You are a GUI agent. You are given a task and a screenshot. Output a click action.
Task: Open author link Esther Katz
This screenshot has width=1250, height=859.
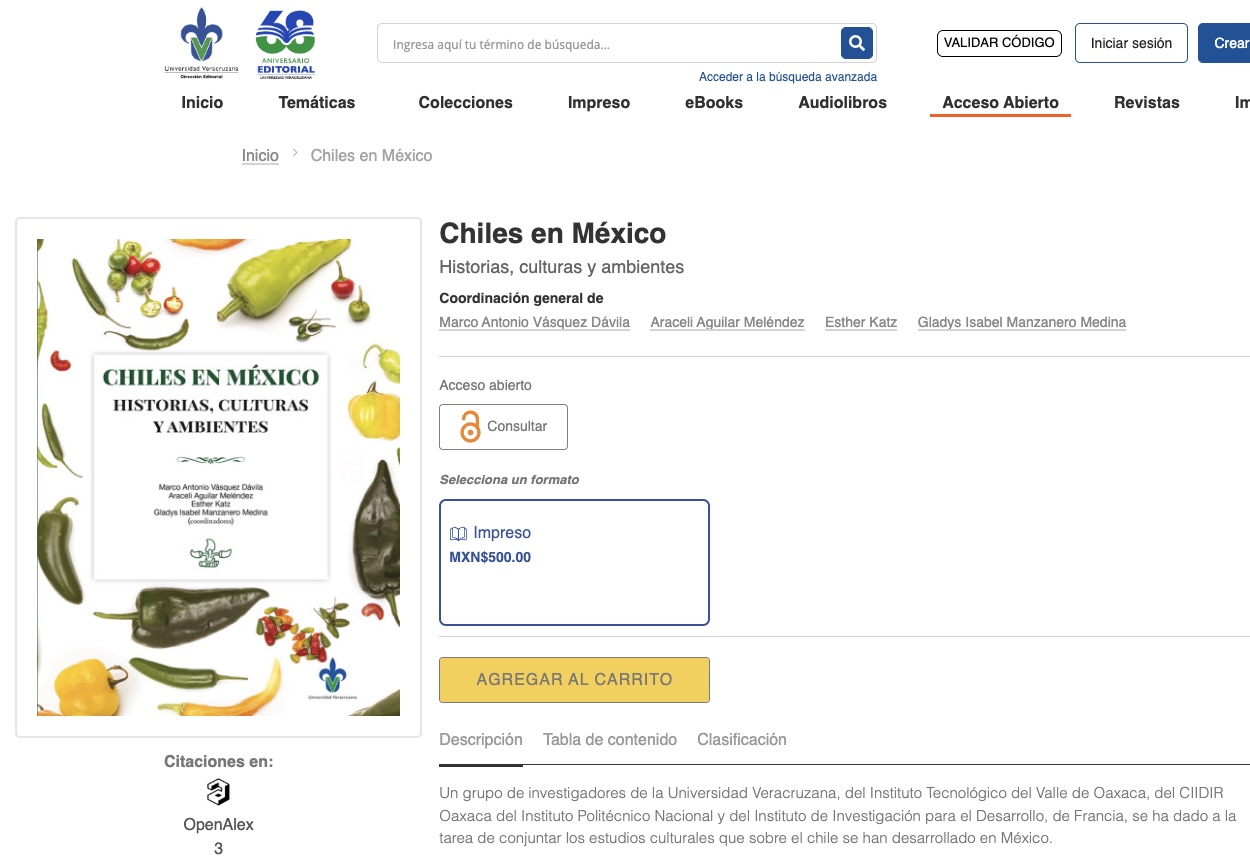(861, 322)
